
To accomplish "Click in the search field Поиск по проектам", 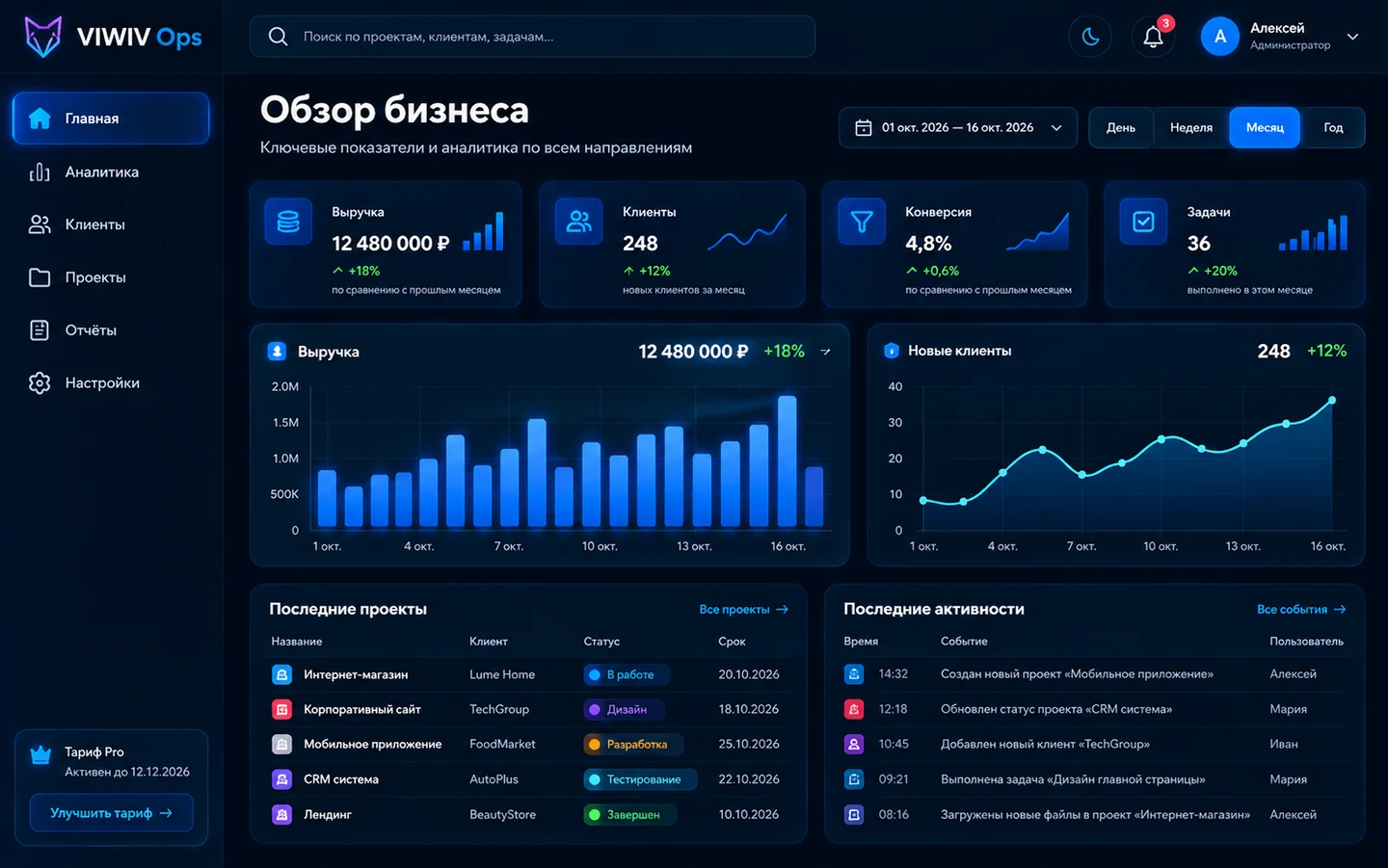I will click(532, 37).
